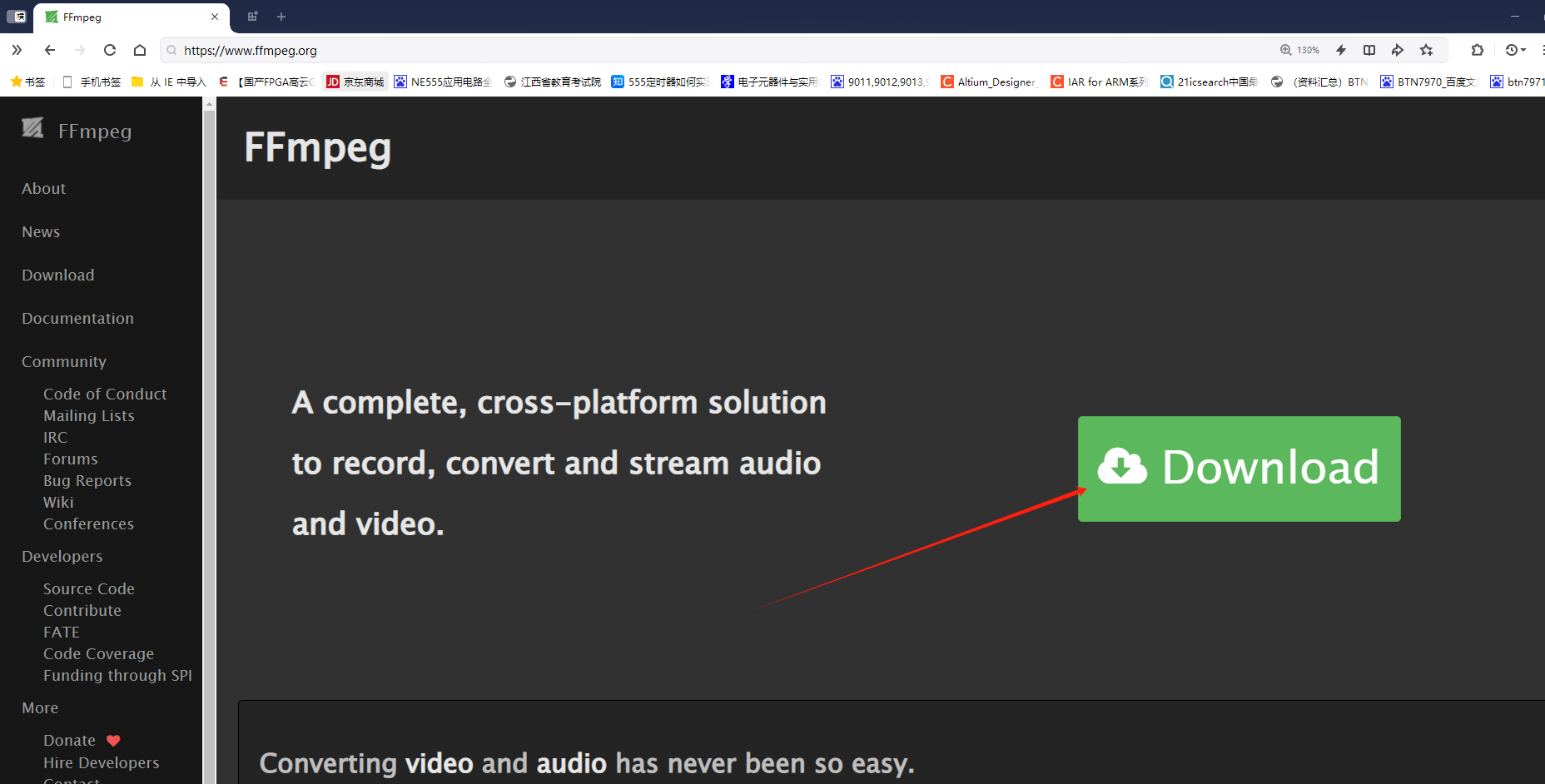Open NE555应用电路 bookmark
Image resolution: width=1545 pixels, height=784 pixels.
443,82
